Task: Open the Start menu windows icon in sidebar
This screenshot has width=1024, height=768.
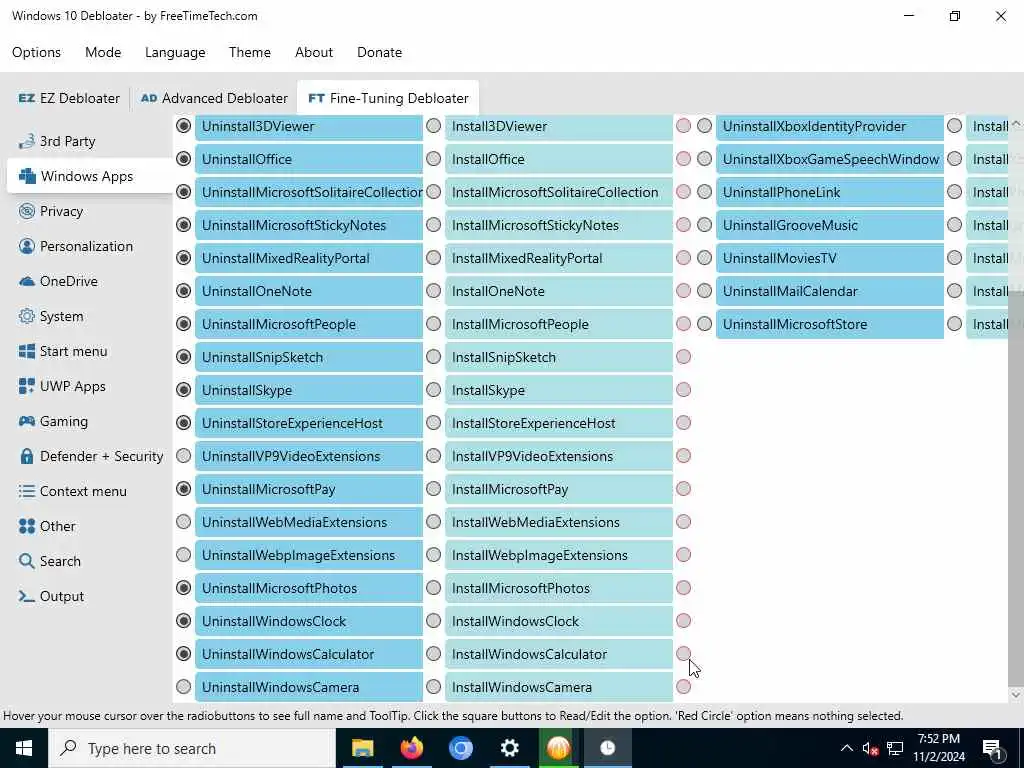Action: [x=27, y=351]
